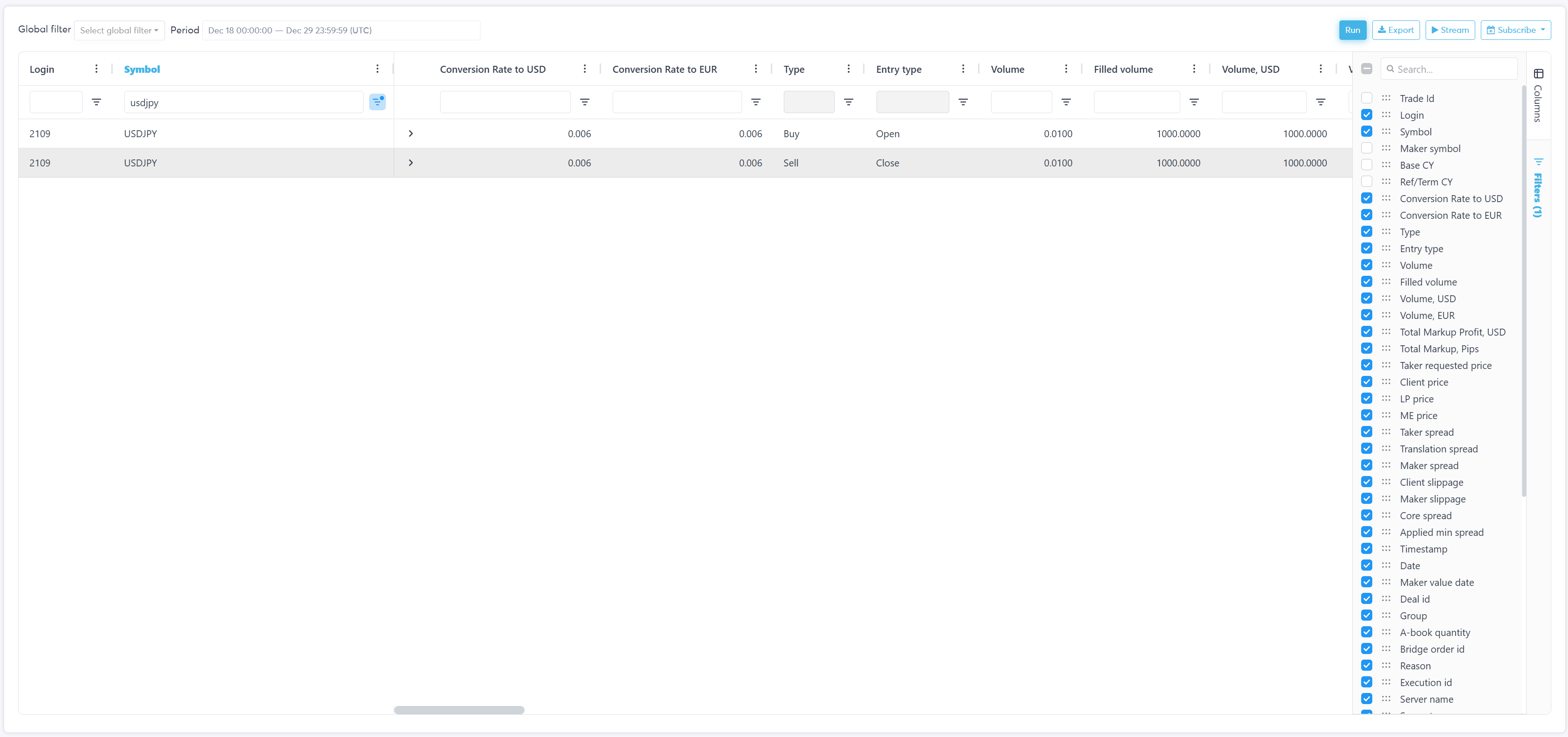Open the Login column filter icon
This screenshot has width=1568, height=737.
coord(96,102)
